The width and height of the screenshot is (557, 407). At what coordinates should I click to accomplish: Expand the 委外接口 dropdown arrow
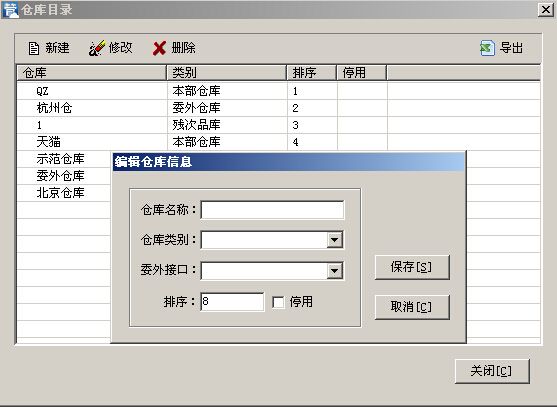point(334,271)
